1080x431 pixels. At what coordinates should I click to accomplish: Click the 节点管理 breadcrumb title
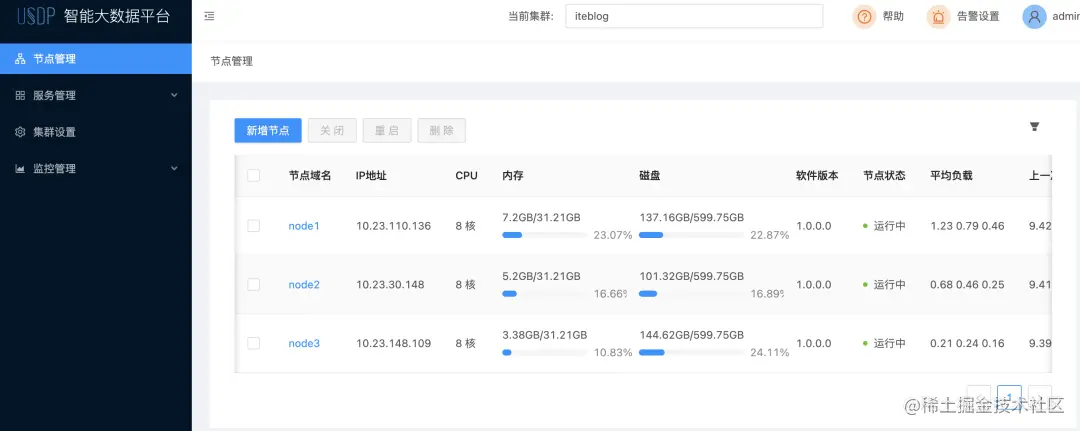point(231,61)
